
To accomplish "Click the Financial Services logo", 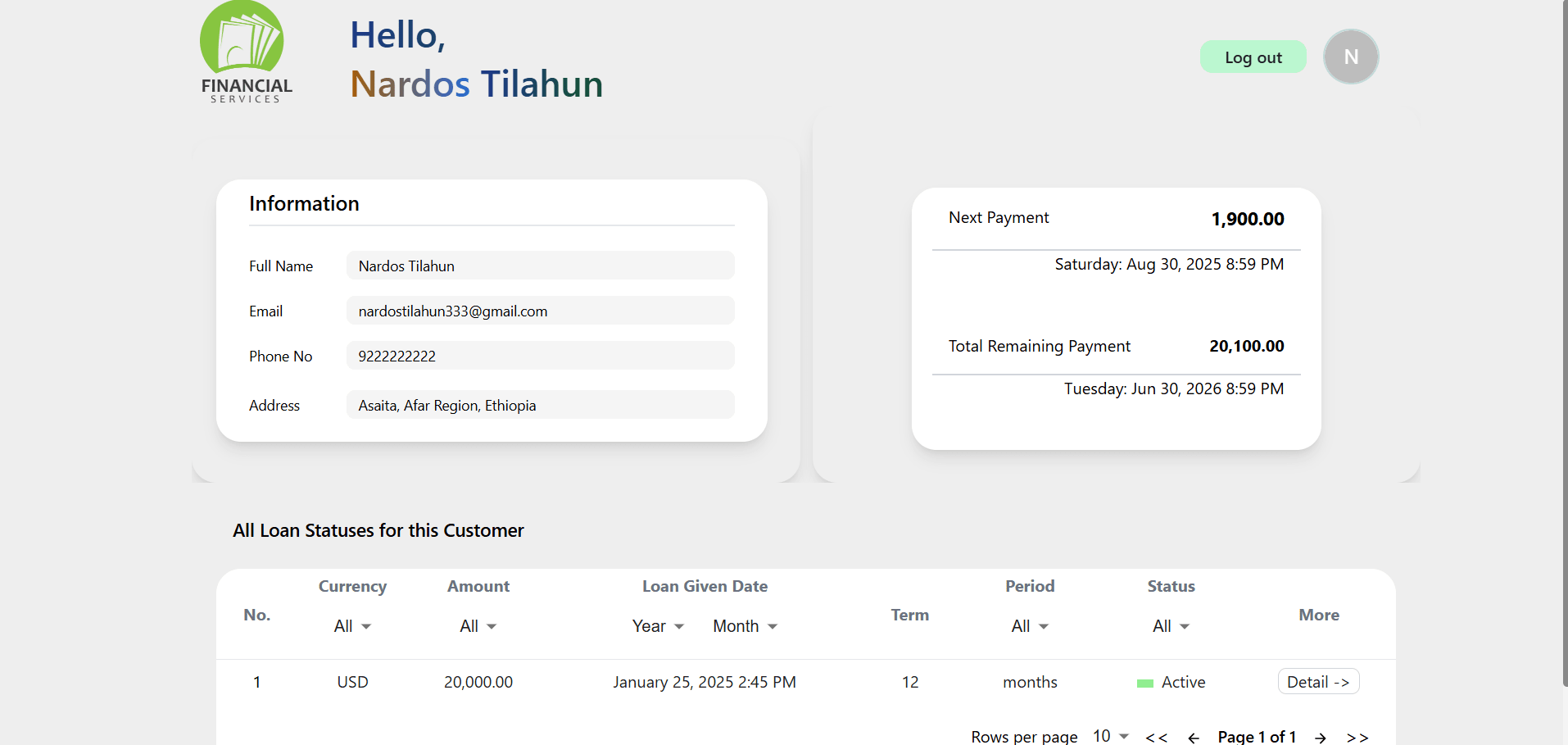I will coord(243,51).
